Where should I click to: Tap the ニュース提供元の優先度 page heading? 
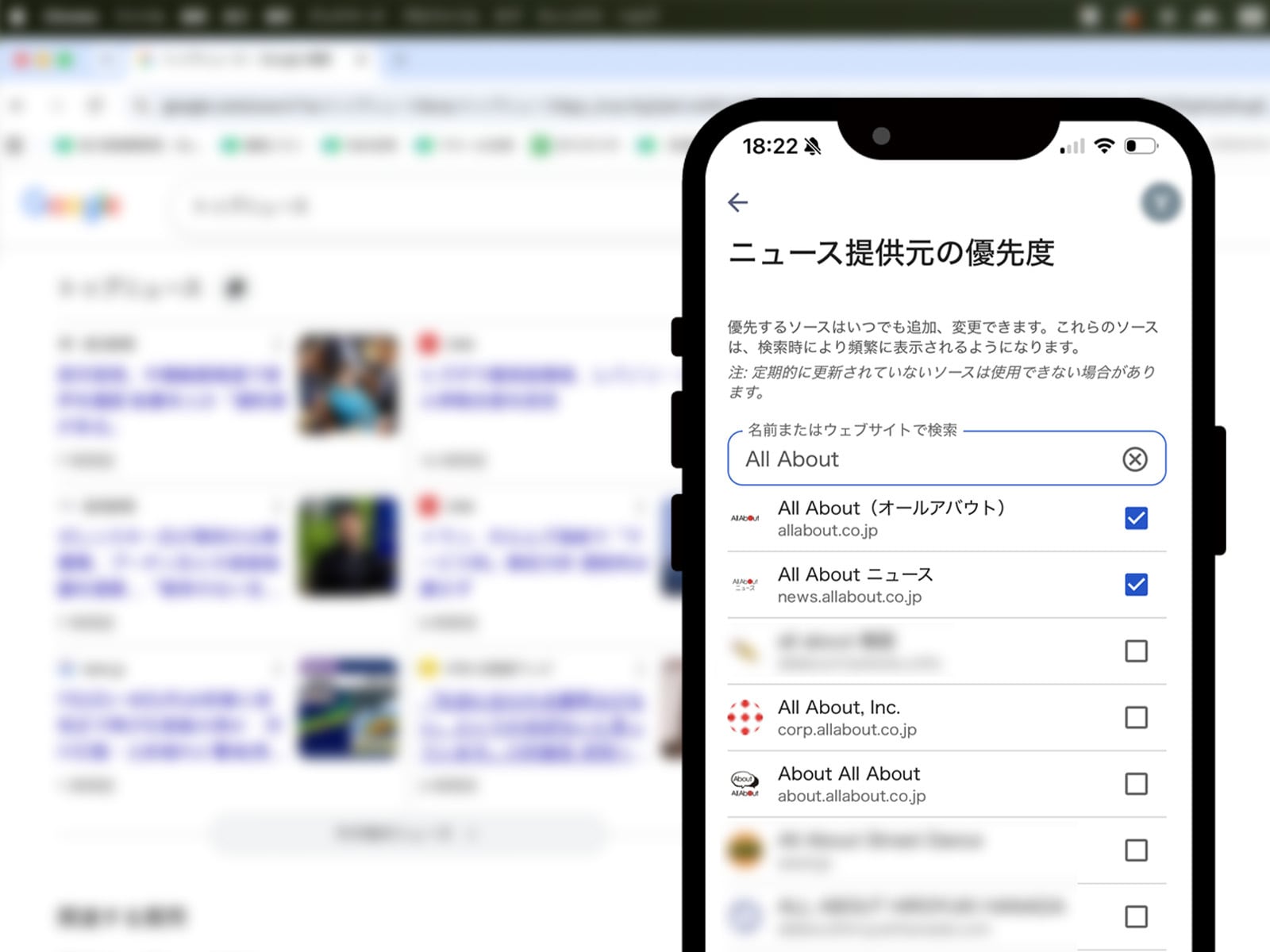tap(891, 253)
